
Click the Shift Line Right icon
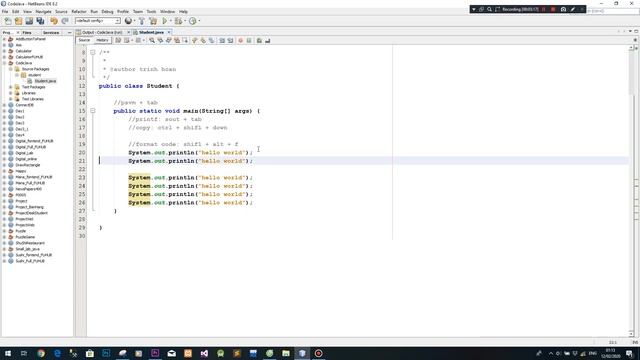[x=230, y=40]
